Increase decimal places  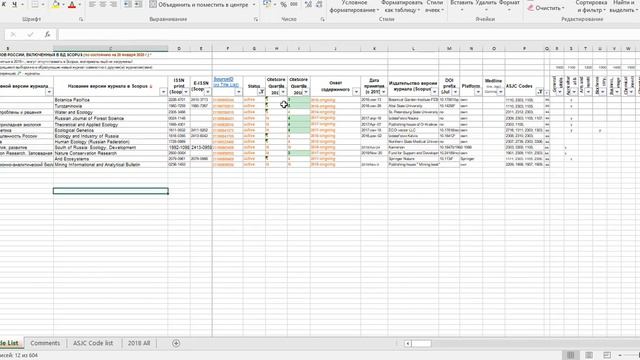pyautogui.click(x=308, y=4)
